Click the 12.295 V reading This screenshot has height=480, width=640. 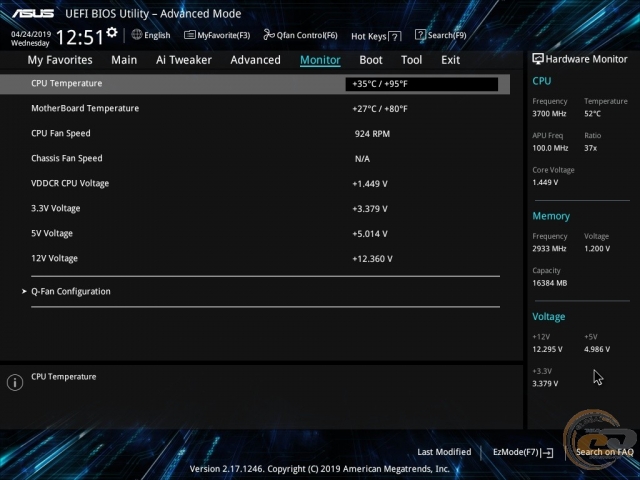click(547, 349)
